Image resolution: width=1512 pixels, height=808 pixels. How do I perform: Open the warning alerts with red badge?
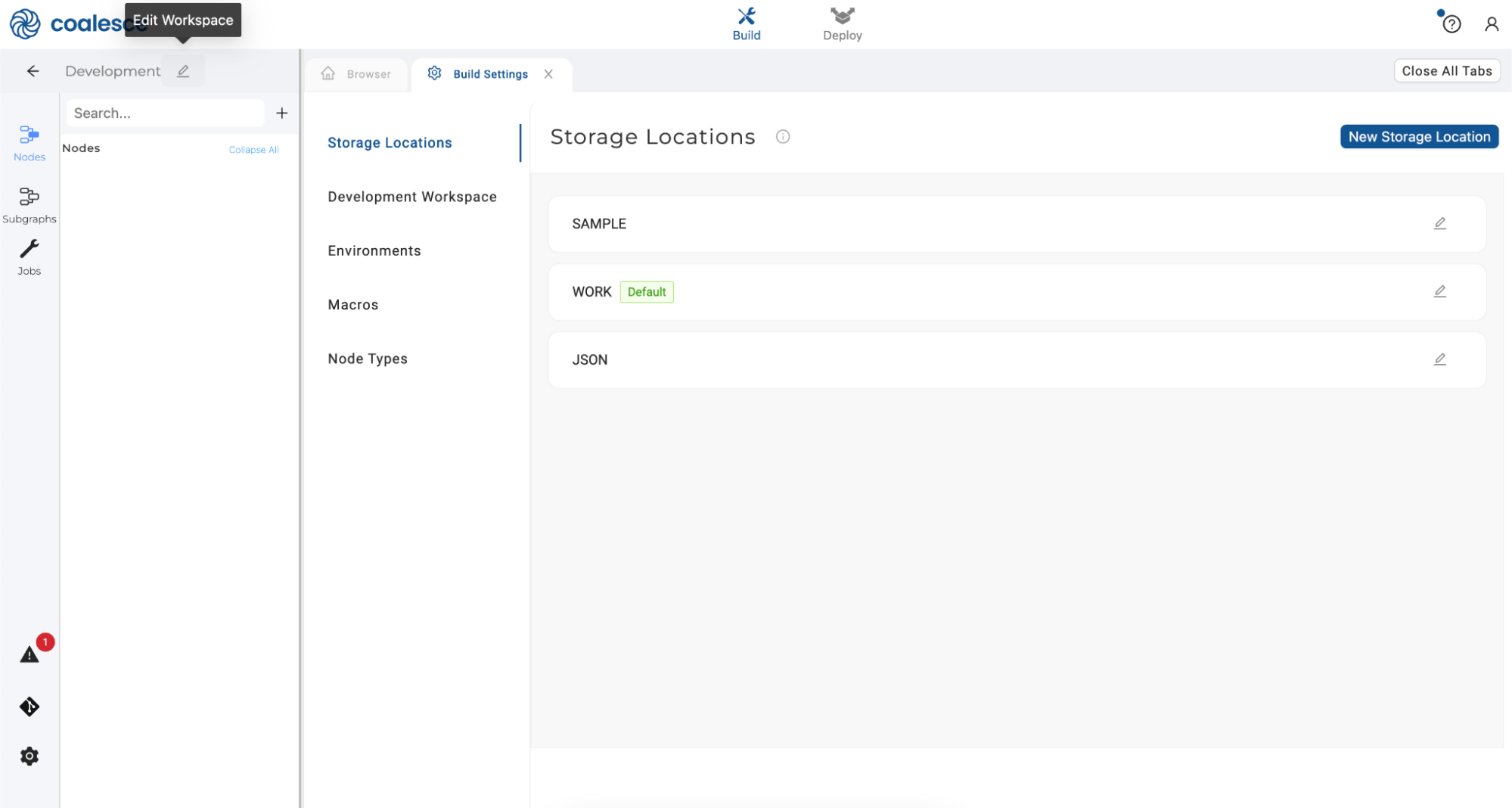coord(29,654)
